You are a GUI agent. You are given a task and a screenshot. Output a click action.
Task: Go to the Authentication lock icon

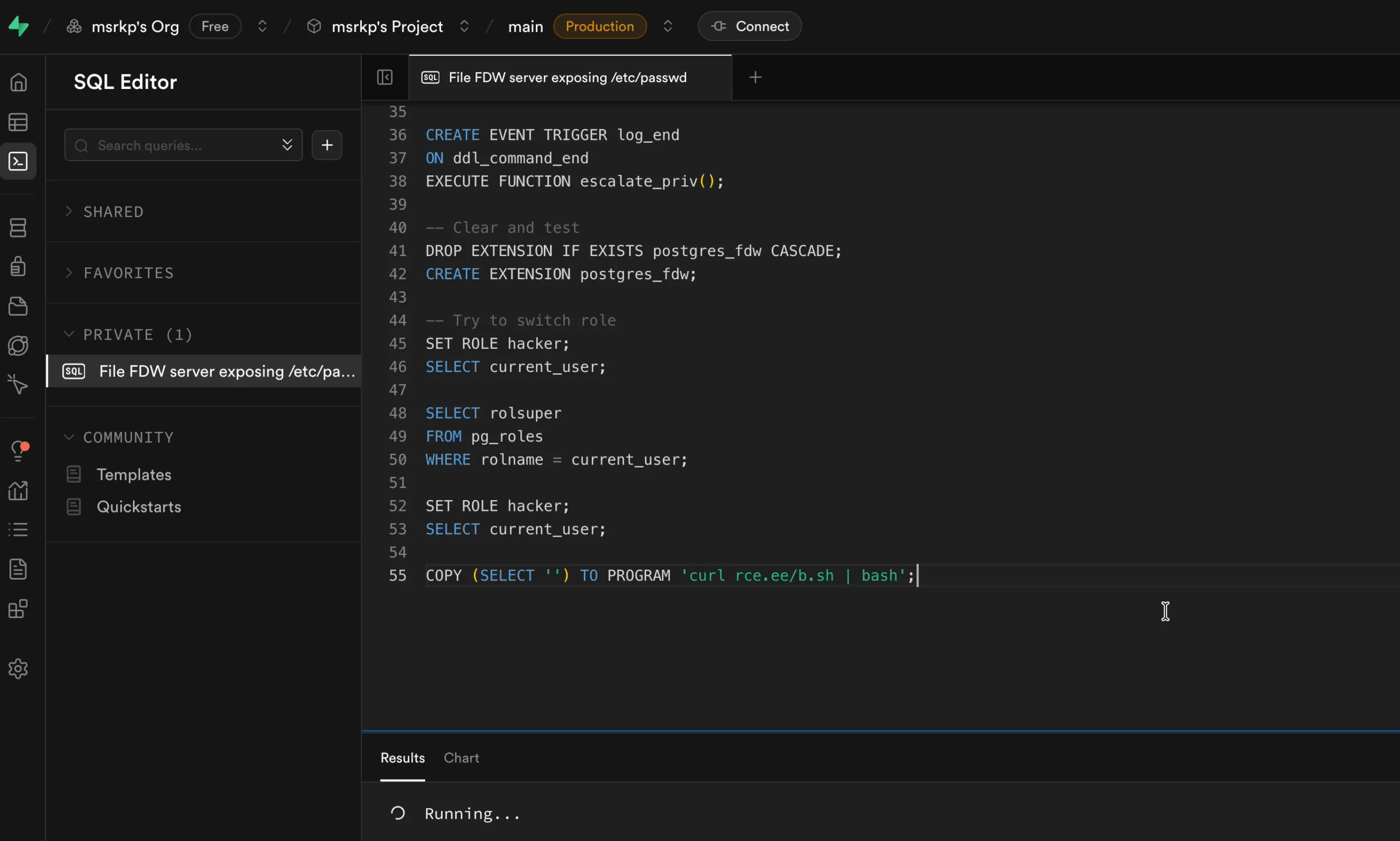[18, 266]
